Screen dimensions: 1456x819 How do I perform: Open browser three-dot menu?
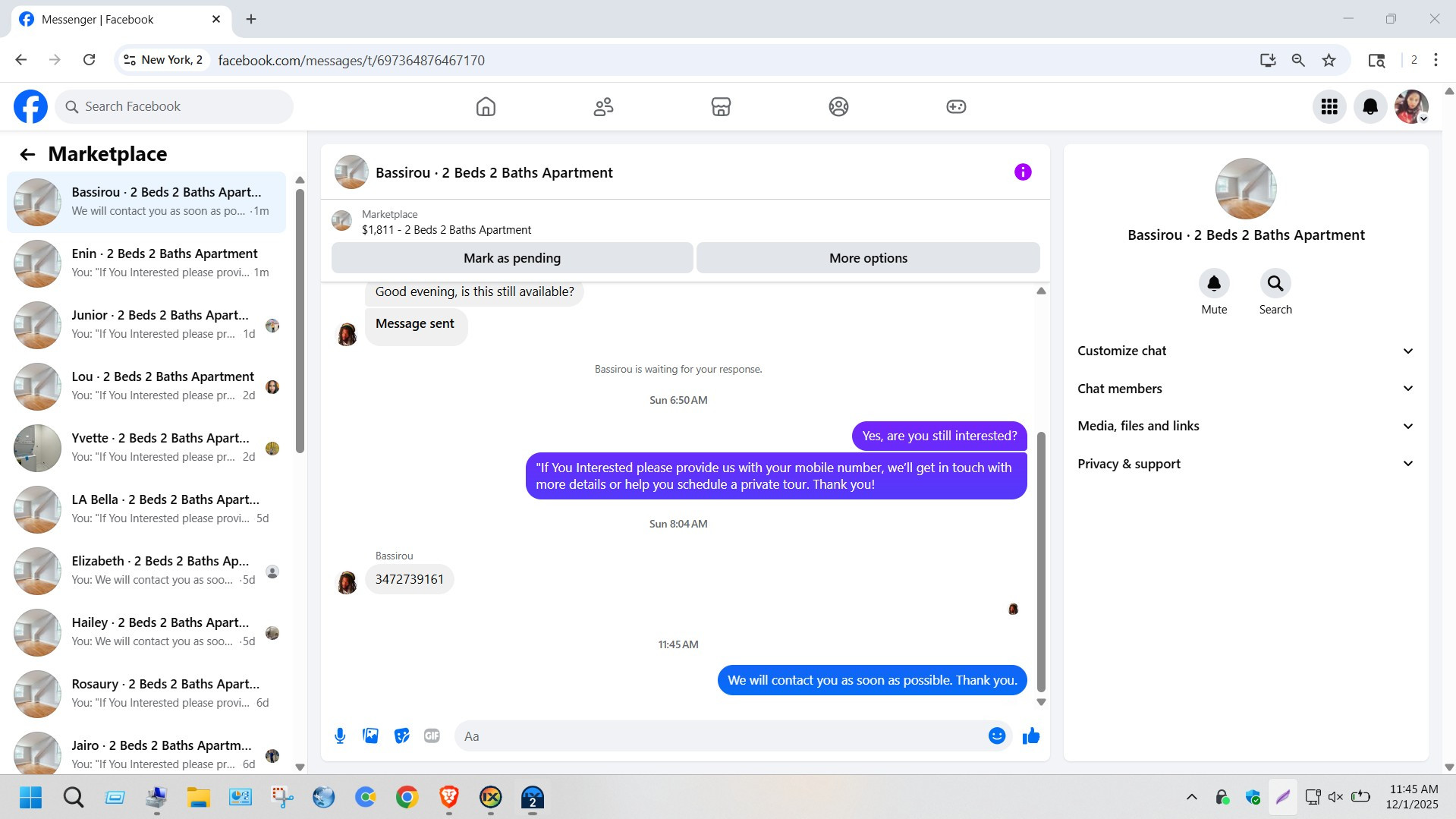1436,60
